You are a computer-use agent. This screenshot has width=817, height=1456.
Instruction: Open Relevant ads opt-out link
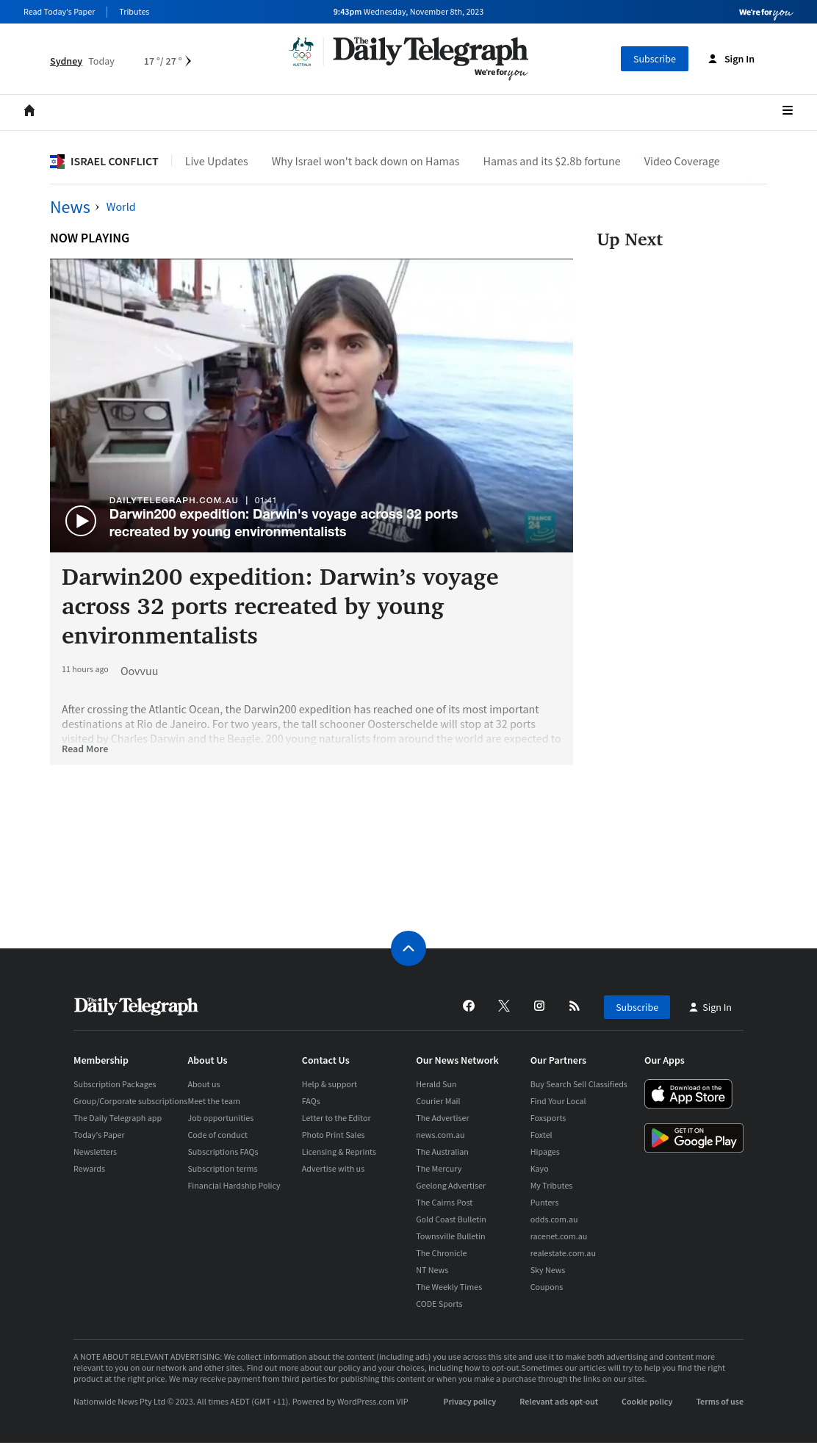pos(559,1402)
